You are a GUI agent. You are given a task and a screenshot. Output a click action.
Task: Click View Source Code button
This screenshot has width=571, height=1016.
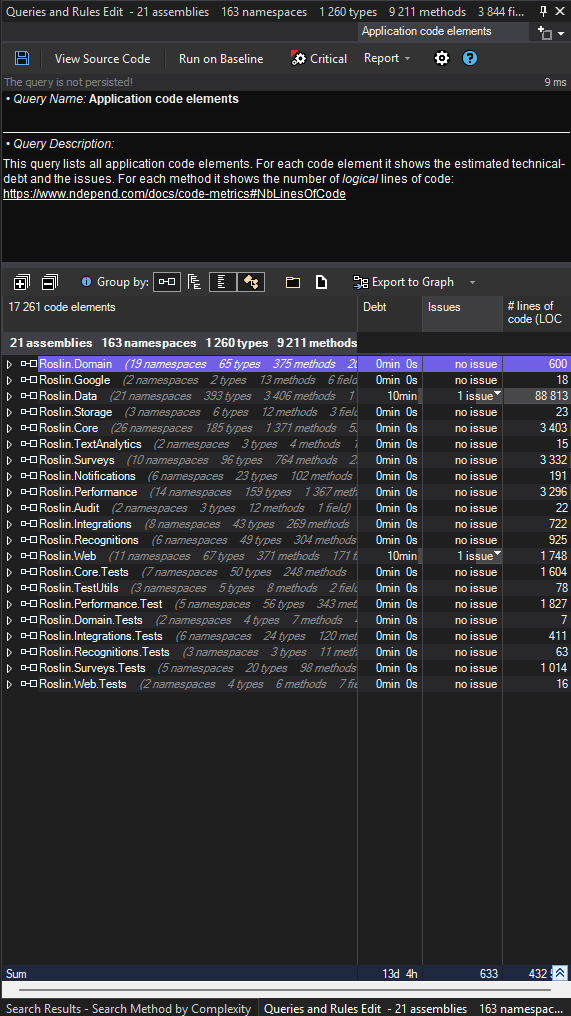tap(102, 58)
